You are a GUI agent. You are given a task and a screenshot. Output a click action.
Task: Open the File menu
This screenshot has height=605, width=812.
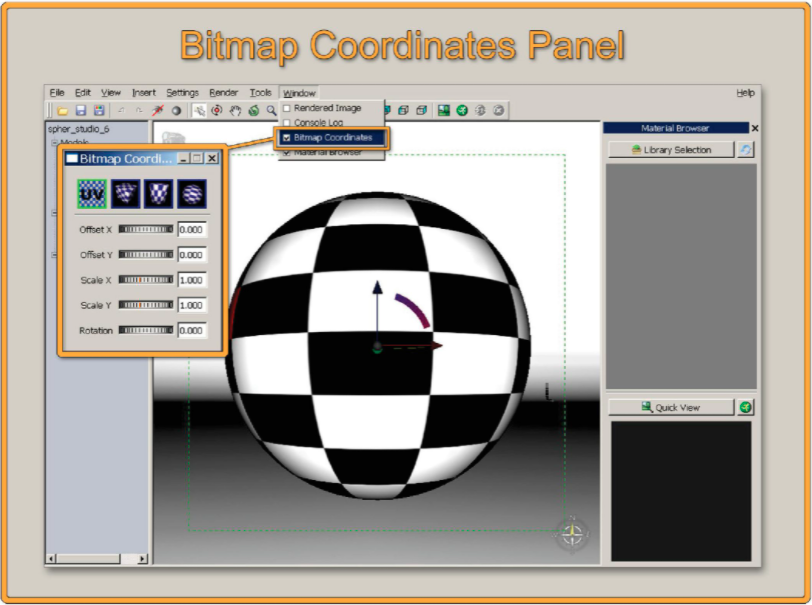click(57, 93)
